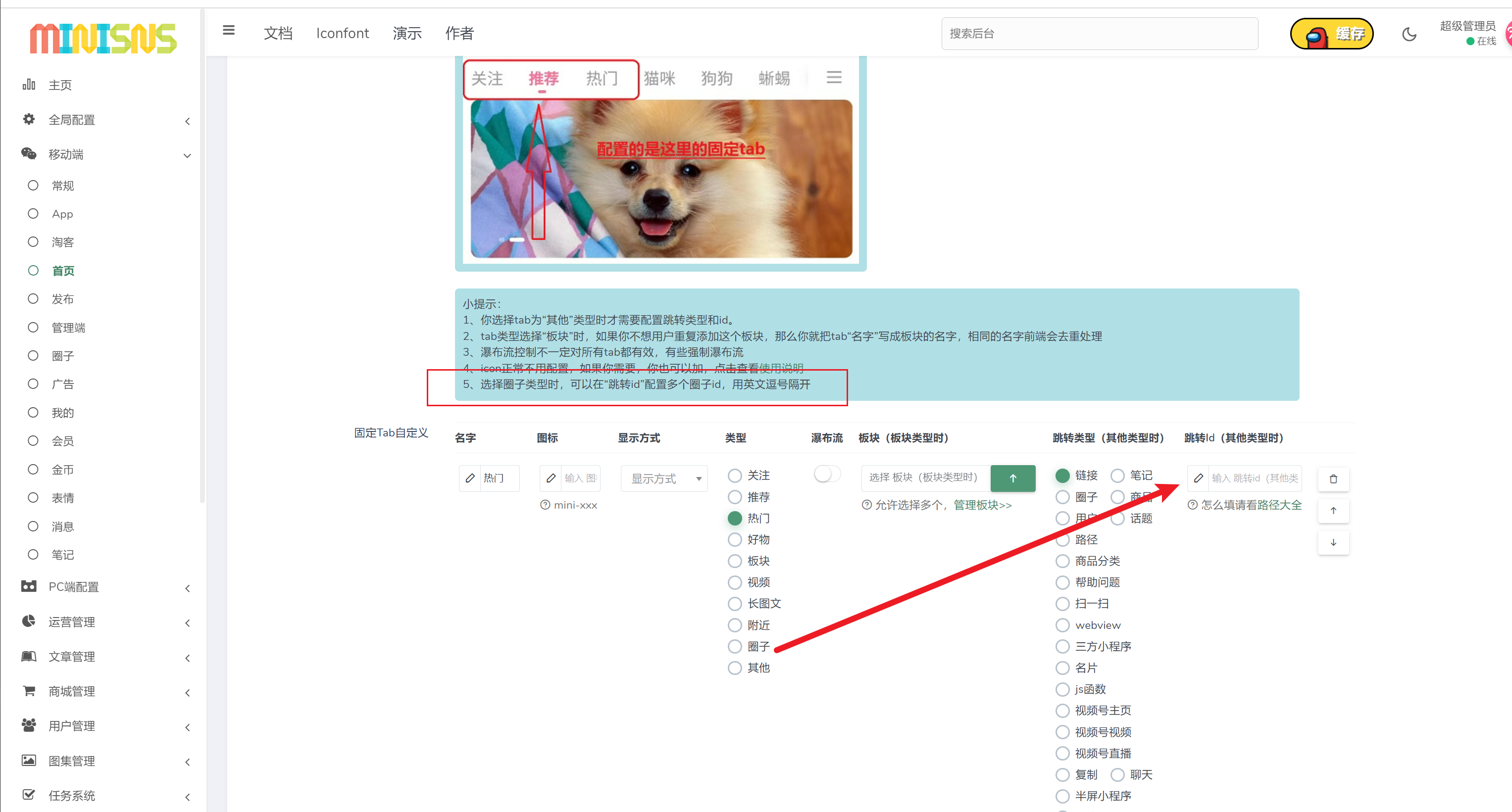The width and height of the screenshot is (1512, 812).
Task: Click pencil icon in 图标 field
Action: coord(551,478)
